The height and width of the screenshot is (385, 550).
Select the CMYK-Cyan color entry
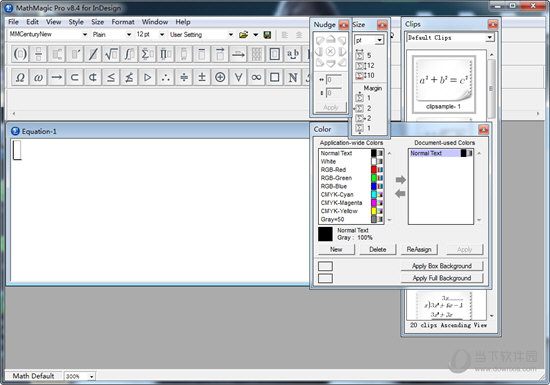point(351,195)
